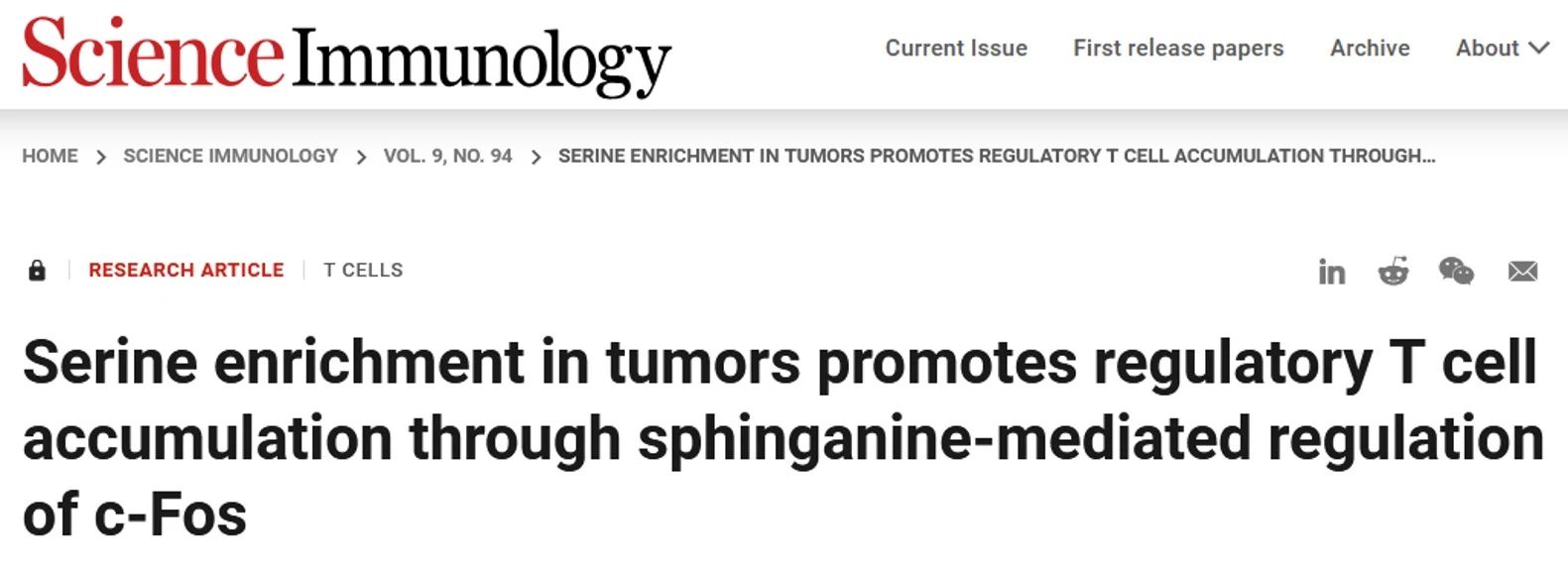The image size is (1568, 571).
Task: Click the chevron after VOL. 9, NO. 94
Action: (536, 157)
